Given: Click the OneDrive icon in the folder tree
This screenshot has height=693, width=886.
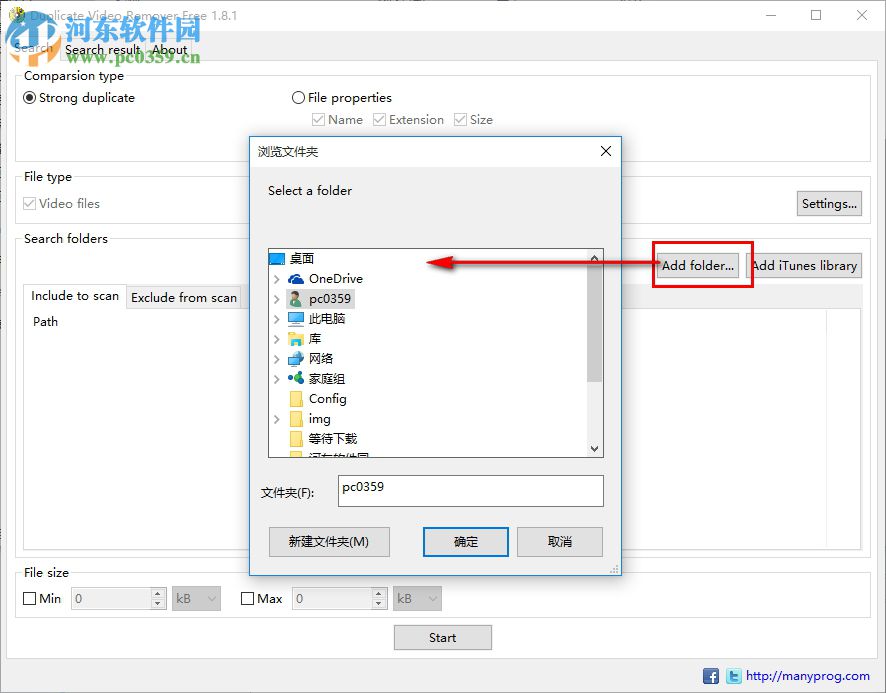Looking at the screenshot, I should click(x=295, y=279).
